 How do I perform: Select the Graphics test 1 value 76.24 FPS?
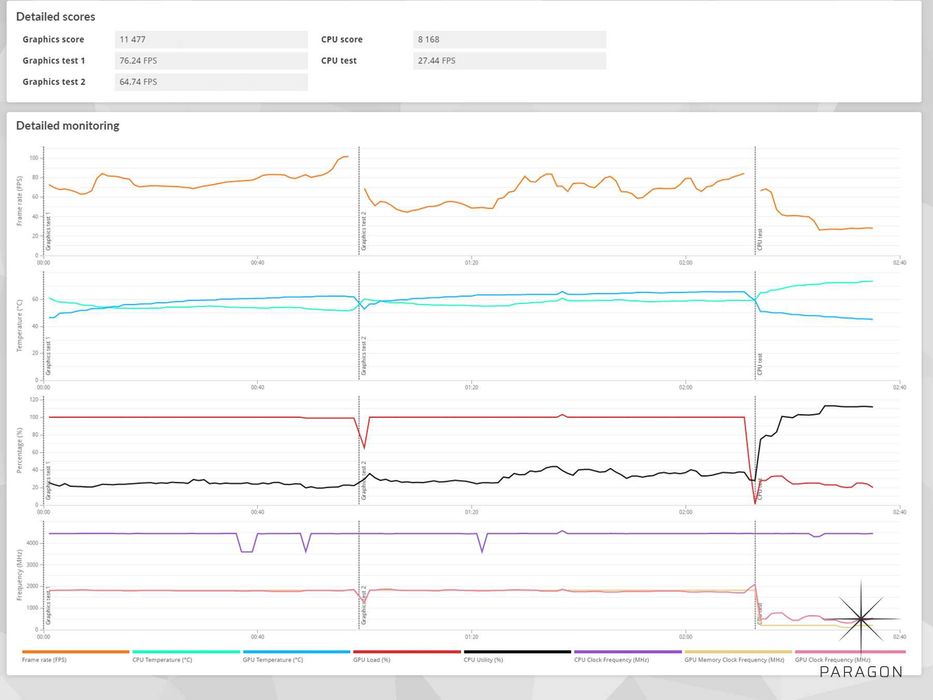(x=211, y=61)
